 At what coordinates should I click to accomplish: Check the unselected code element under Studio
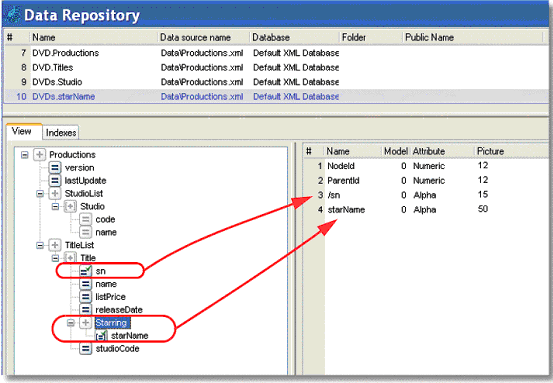tap(85, 219)
